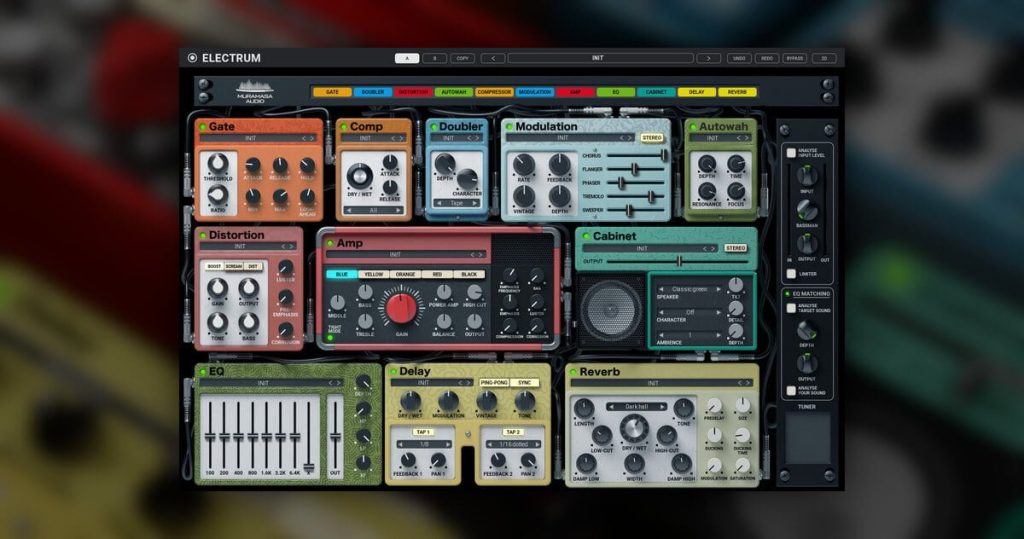
Task: Click the Distortion Gain knob
Action: (217, 289)
